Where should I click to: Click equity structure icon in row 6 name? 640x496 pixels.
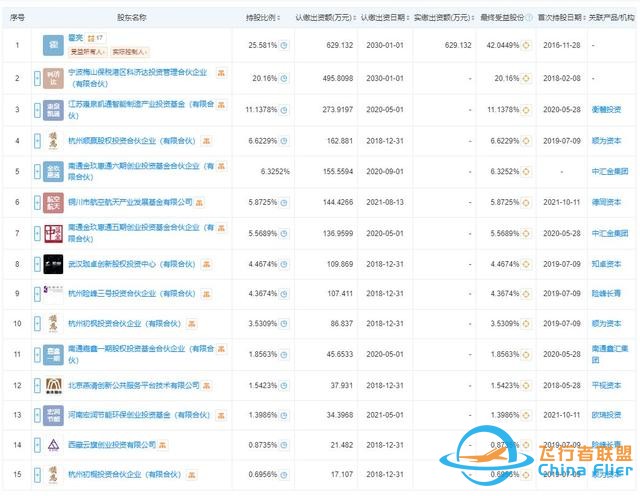click(199, 202)
